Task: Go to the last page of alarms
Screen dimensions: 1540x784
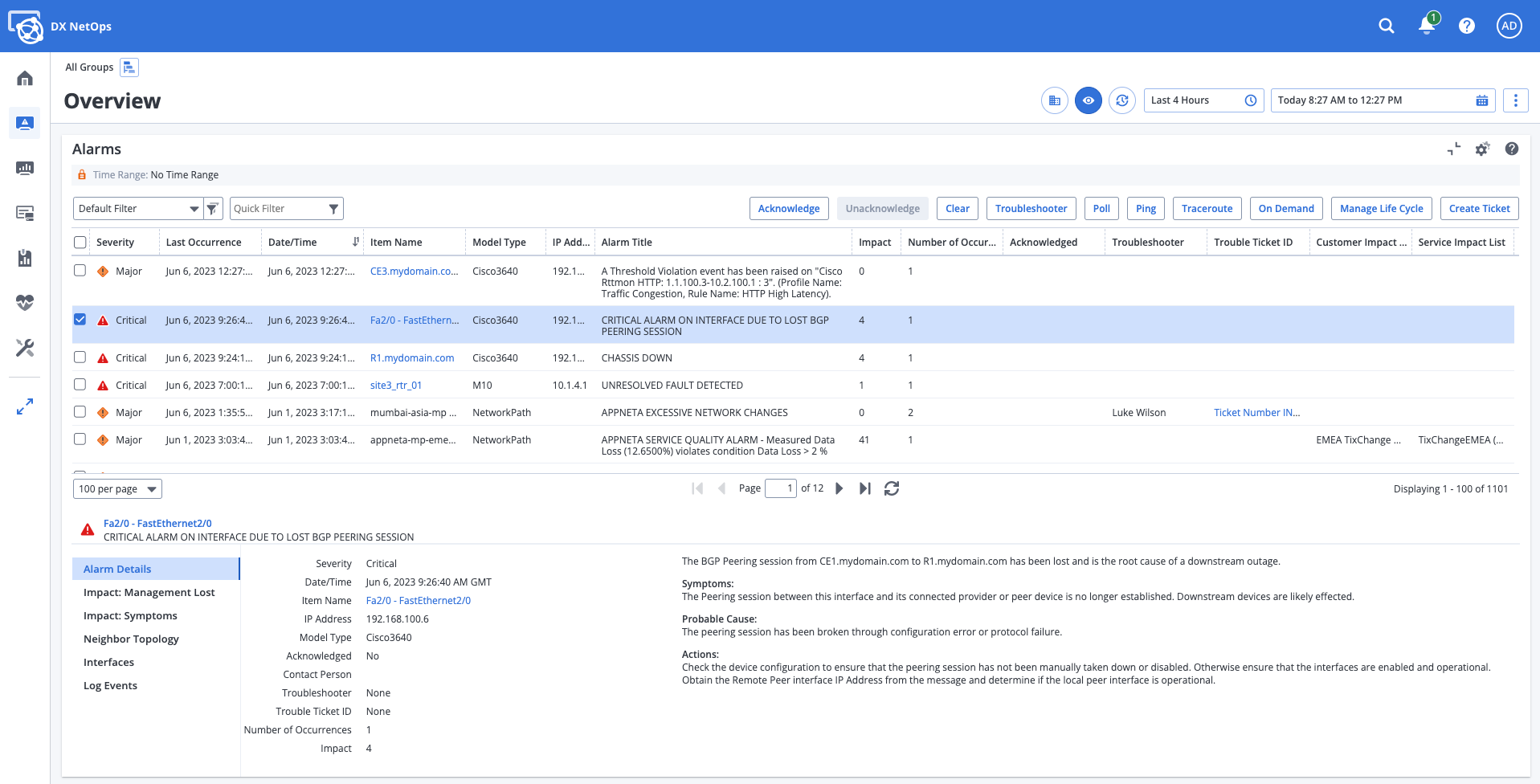Action: (864, 488)
